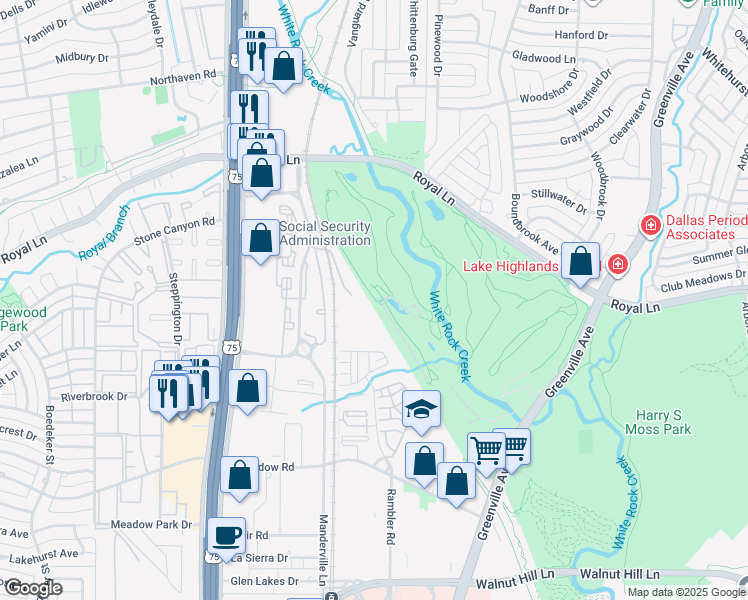
Task: Select the Harry S Moss Park label
Action: [658, 422]
